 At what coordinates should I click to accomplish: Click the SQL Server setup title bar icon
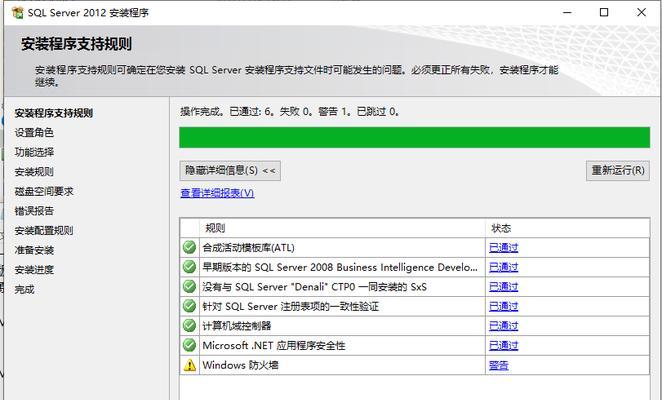click(x=17, y=13)
